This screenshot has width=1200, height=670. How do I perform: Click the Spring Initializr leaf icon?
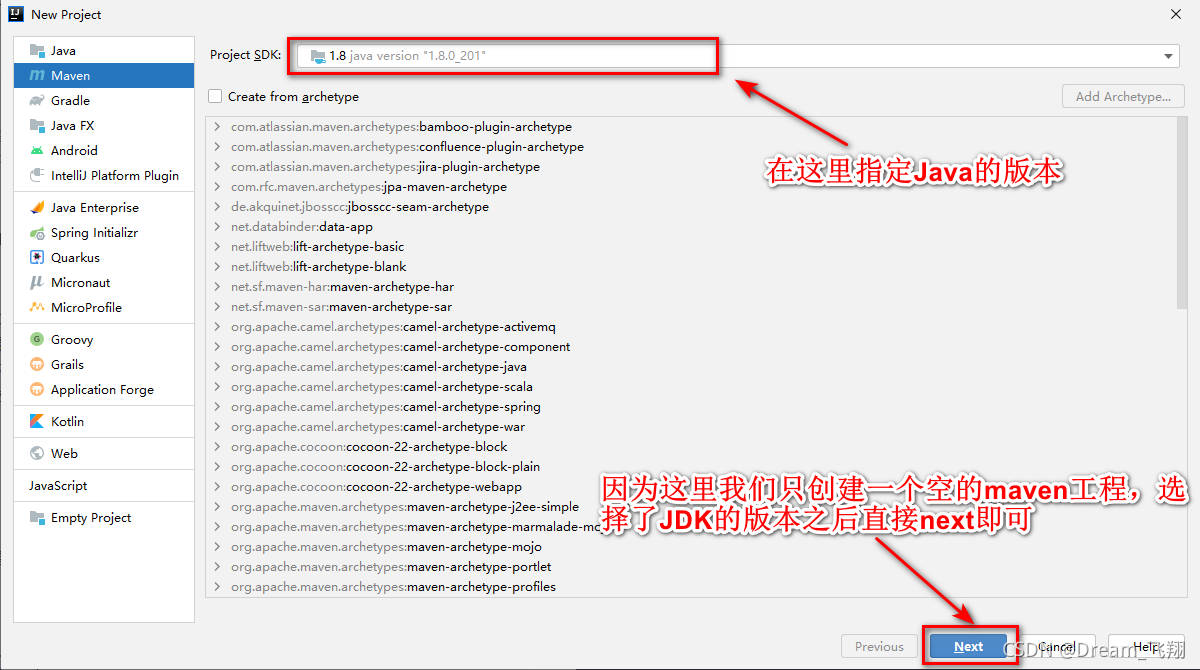coord(37,232)
